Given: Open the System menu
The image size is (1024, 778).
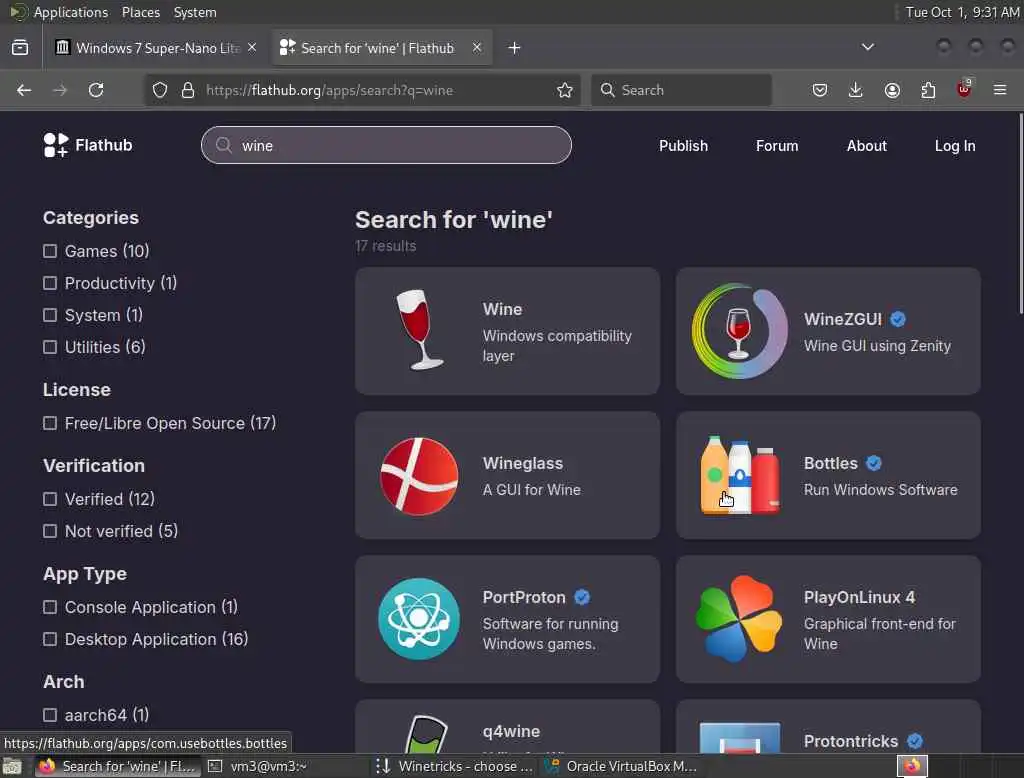Looking at the screenshot, I should coord(195,12).
